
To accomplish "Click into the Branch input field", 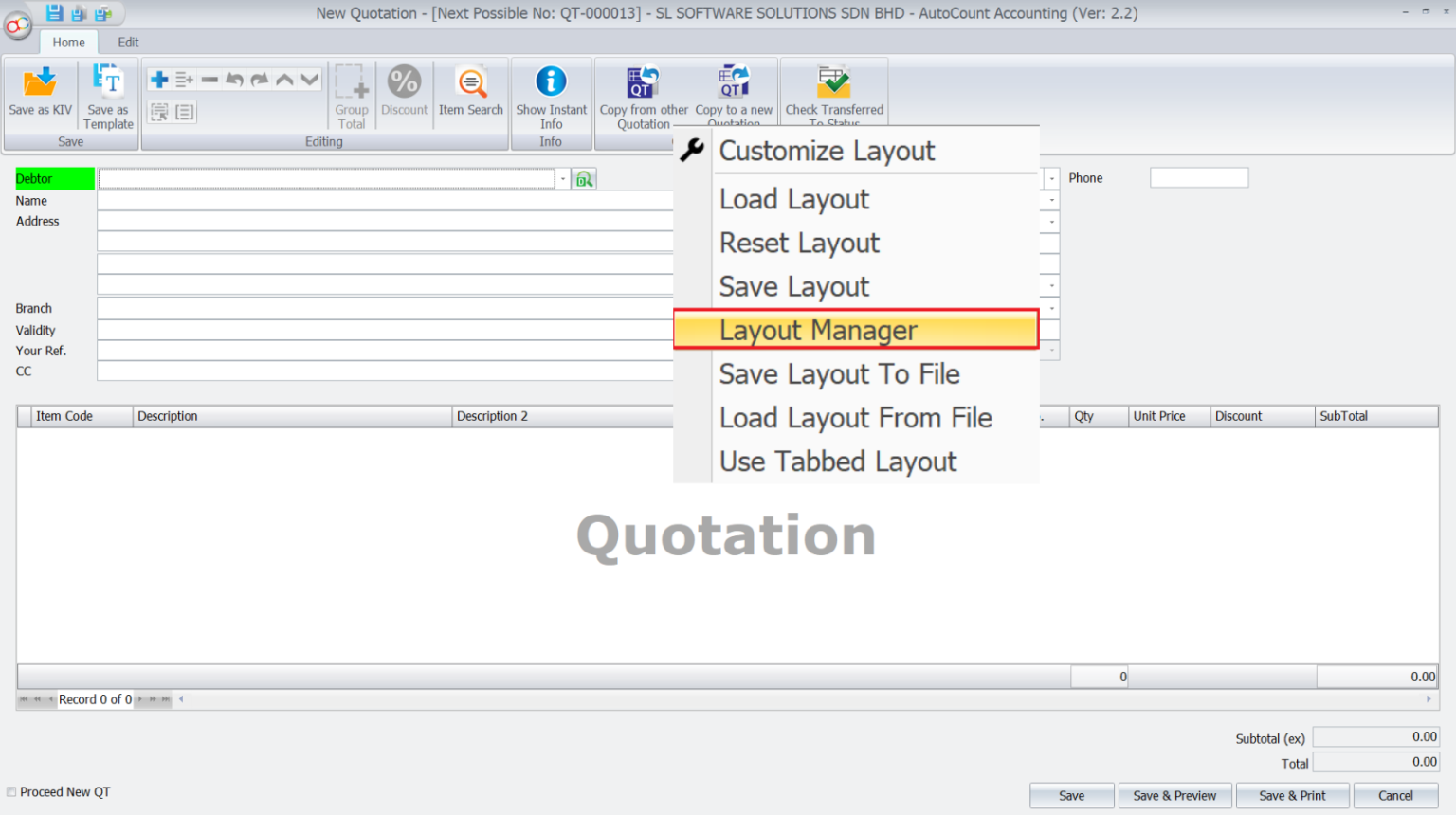I will click(385, 308).
